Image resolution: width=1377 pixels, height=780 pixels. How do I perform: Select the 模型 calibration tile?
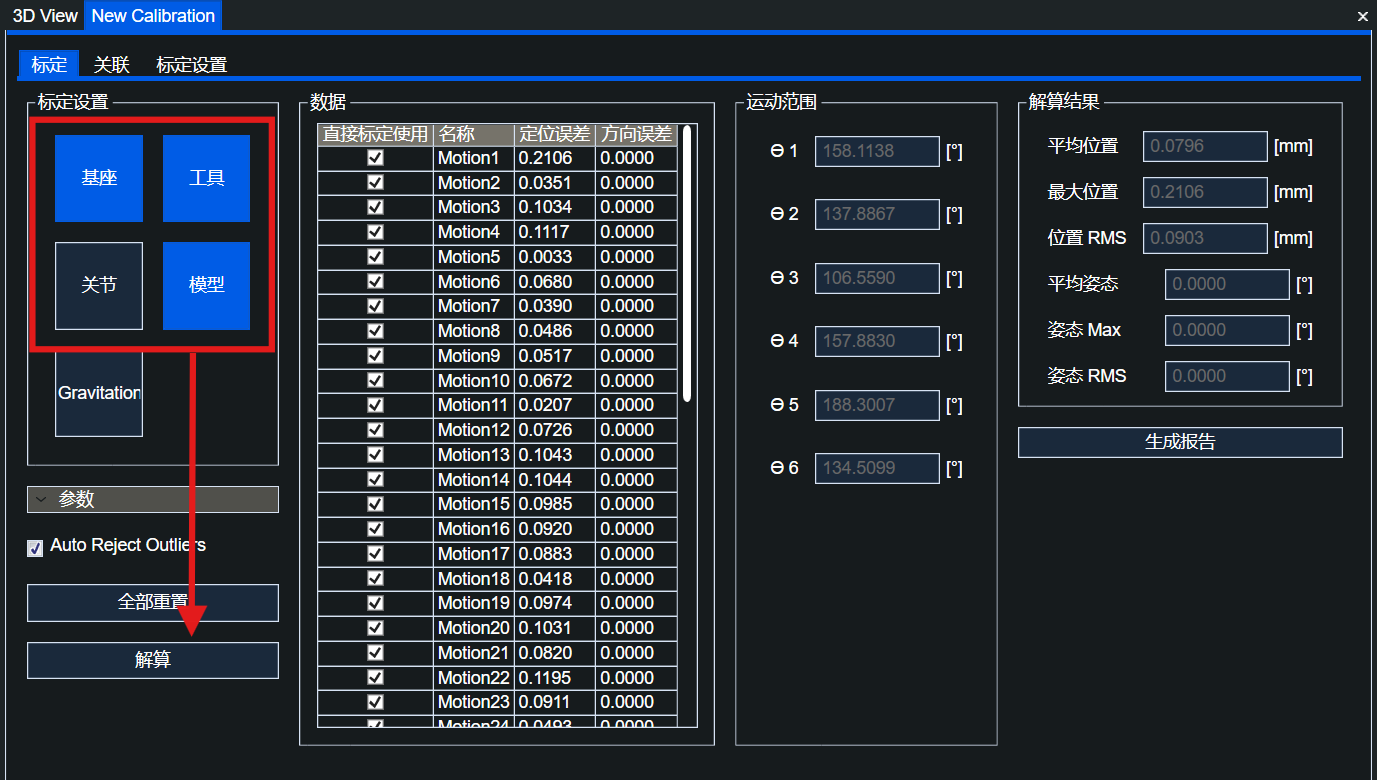pyautogui.click(x=206, y=285)
